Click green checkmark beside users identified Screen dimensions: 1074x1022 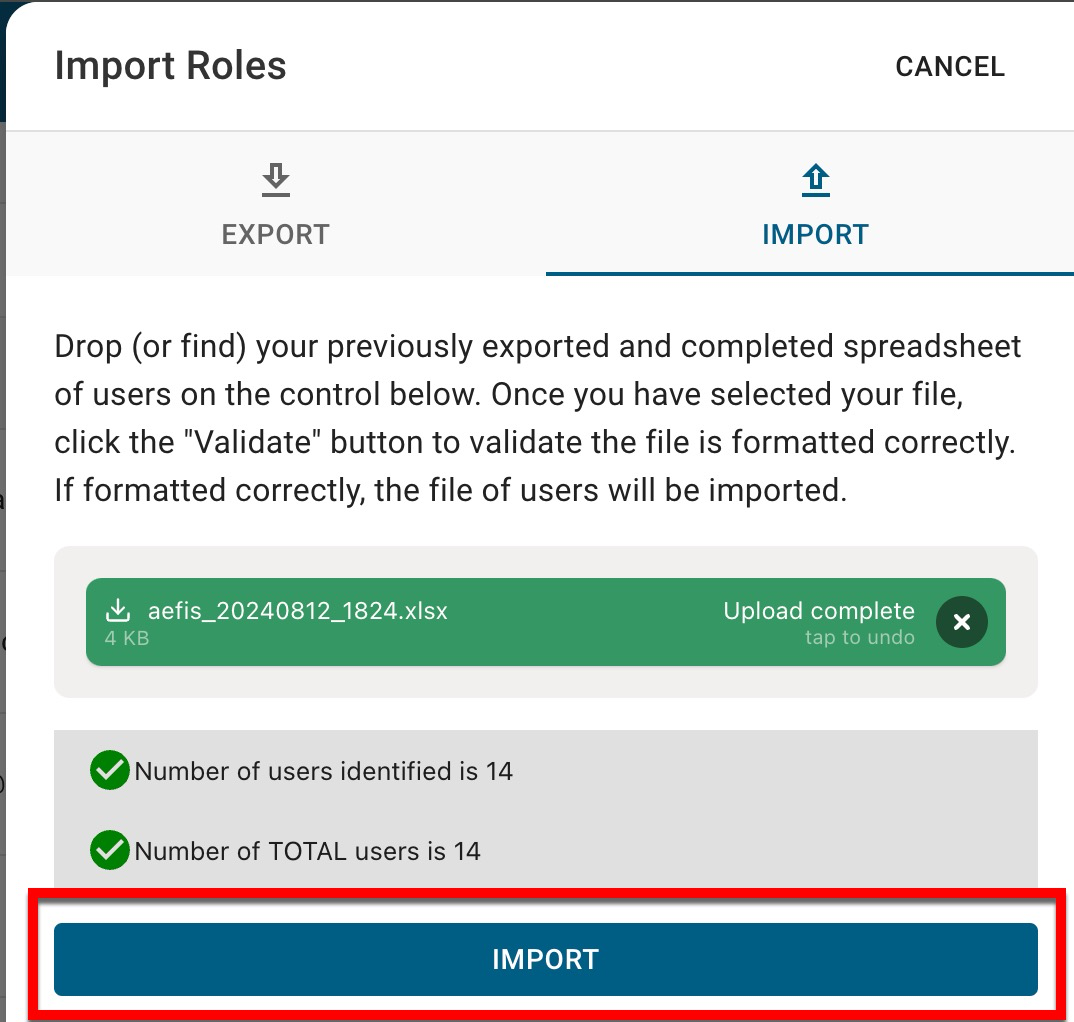[109, 771]
